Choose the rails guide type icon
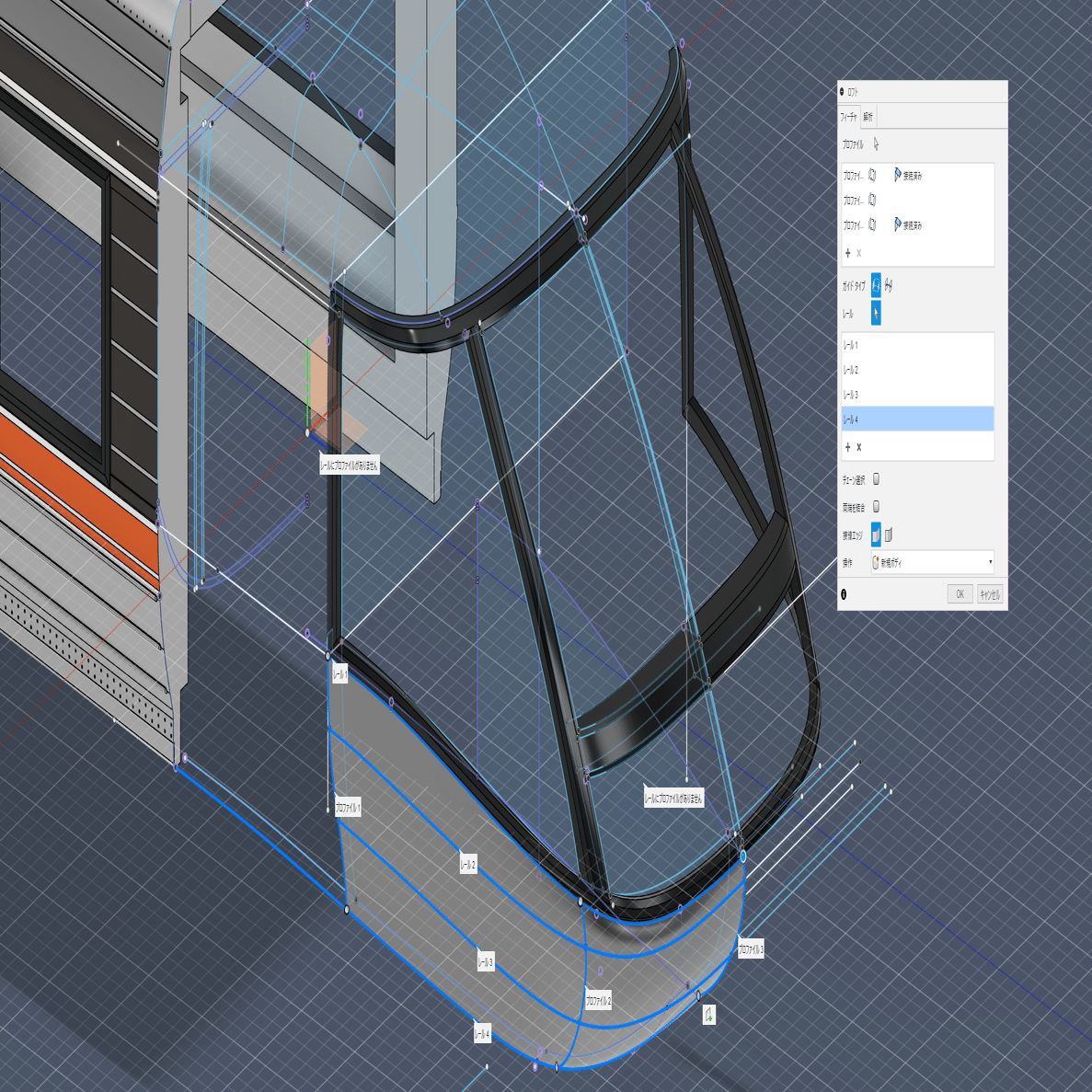Screen dimensions: 1092x1092 point(876,285)
